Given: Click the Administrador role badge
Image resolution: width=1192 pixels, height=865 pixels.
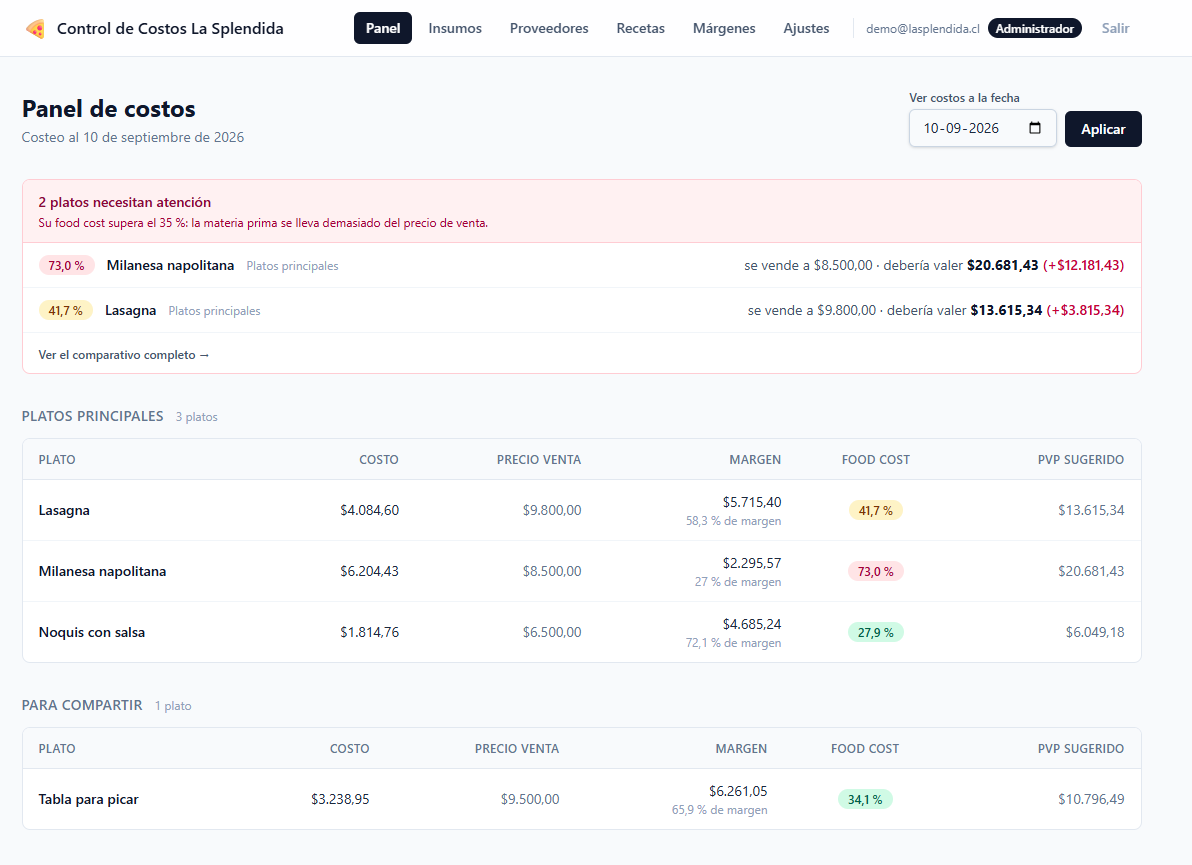Looking at the screenshot, I should (1035, 29).
